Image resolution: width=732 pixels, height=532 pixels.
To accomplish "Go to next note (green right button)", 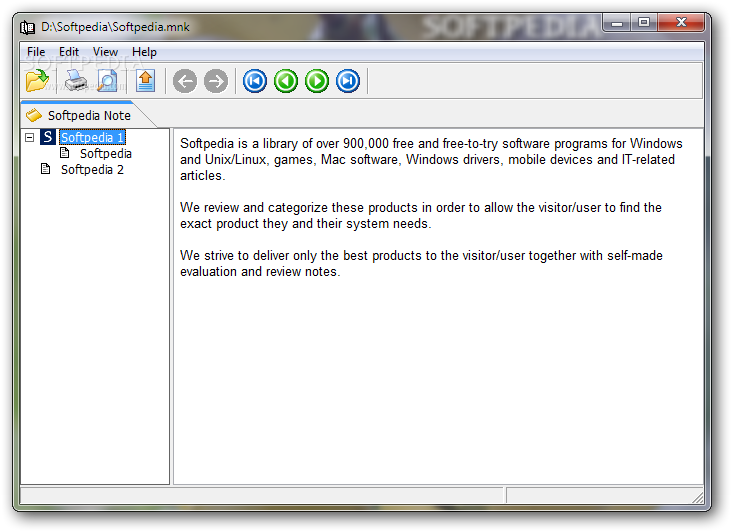I will click(x=317, y=81).
